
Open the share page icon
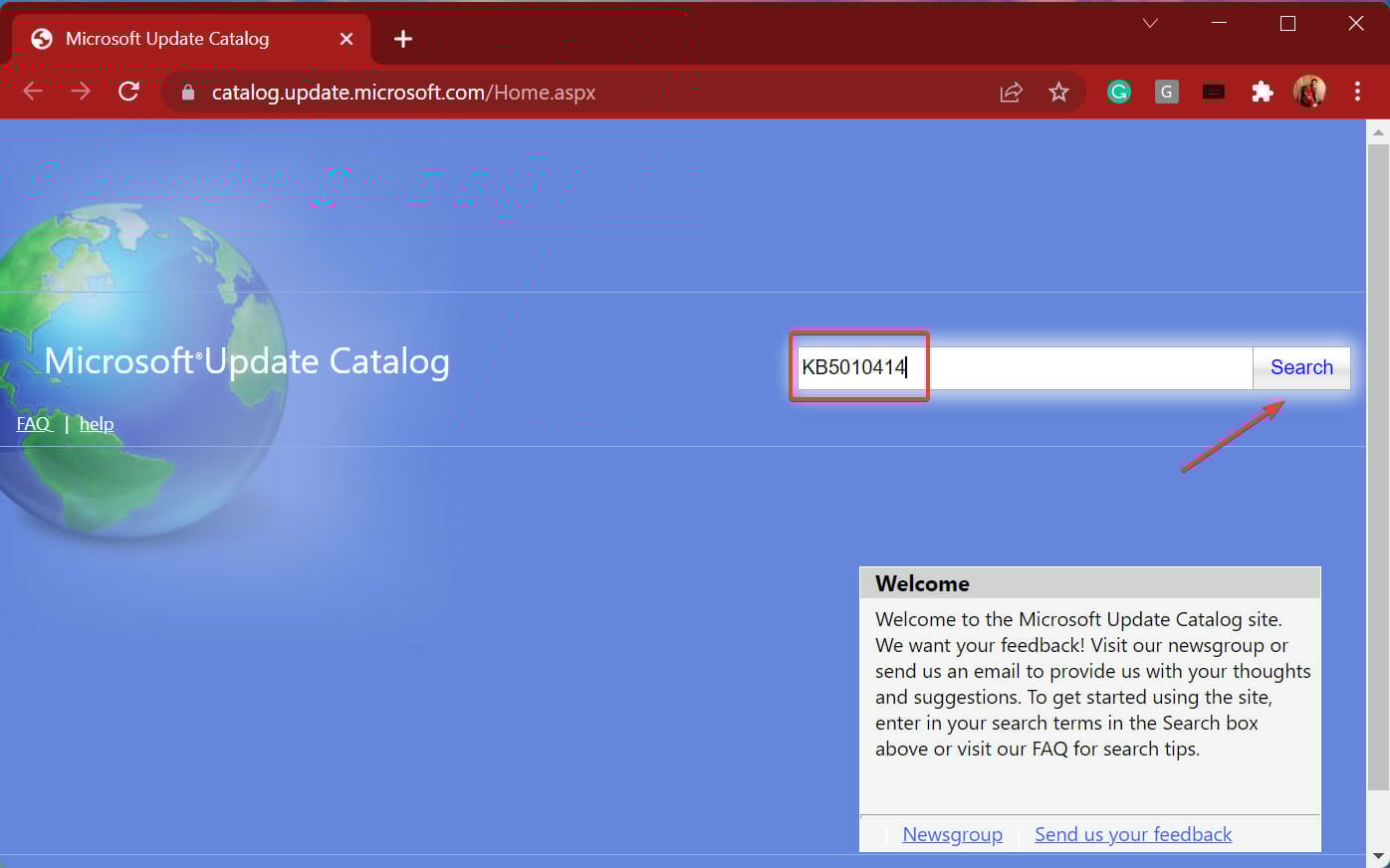[x=1011, y=93]
